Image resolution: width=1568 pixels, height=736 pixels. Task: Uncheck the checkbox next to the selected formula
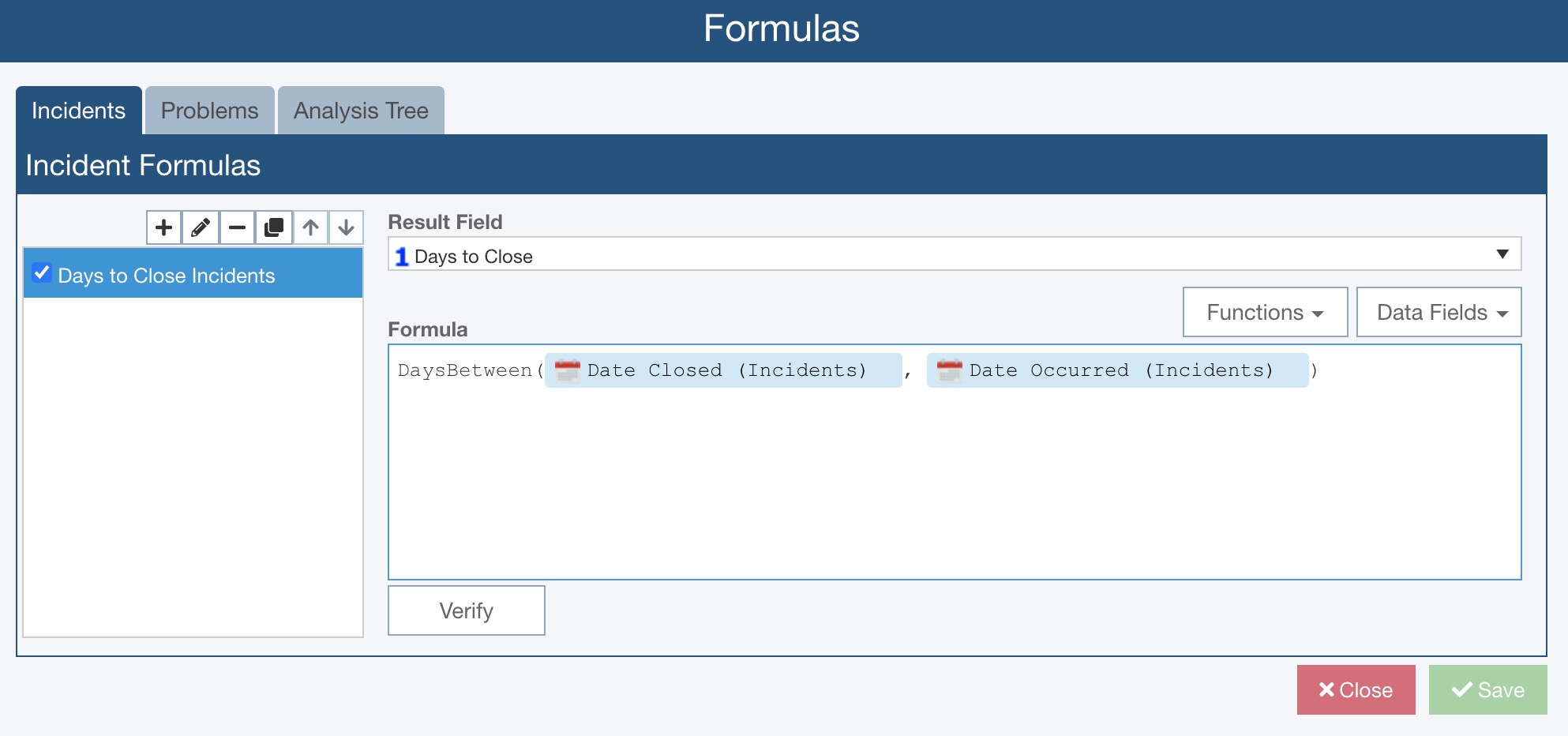(x=42, y=274)
